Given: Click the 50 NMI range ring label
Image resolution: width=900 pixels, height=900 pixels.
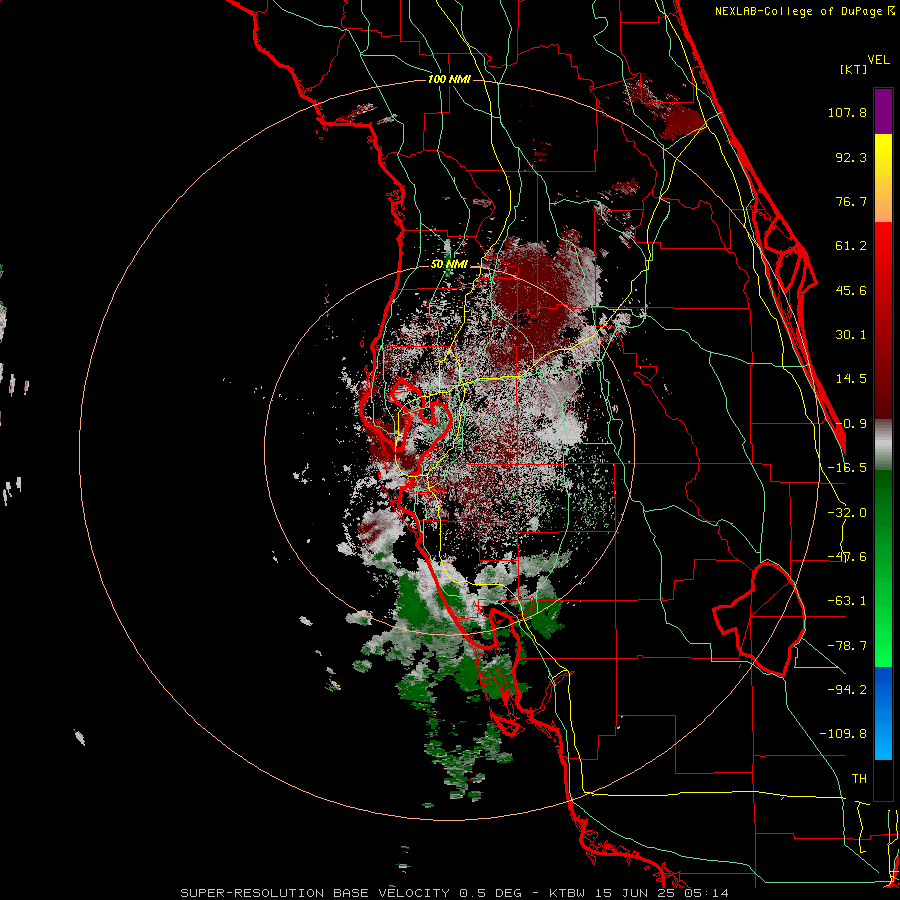Looking at the screenshot, I should tap(449, 265).
